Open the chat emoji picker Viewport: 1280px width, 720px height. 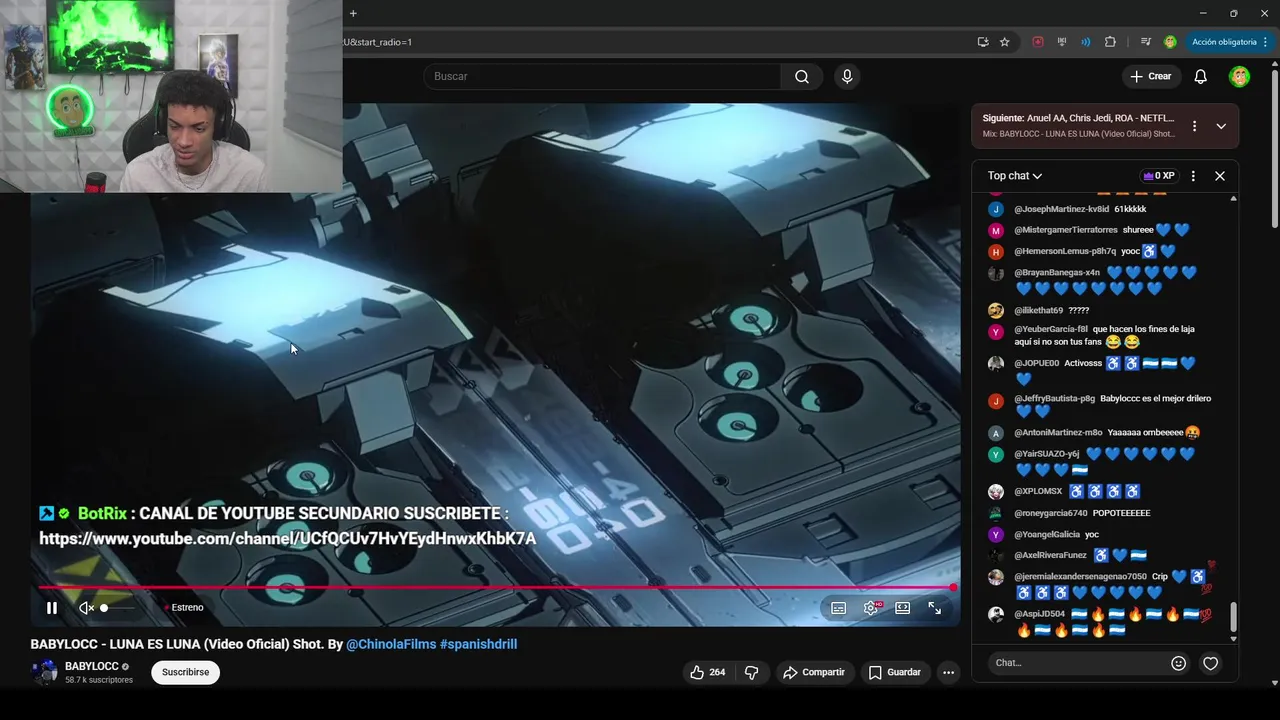(x=1178, y=663)
